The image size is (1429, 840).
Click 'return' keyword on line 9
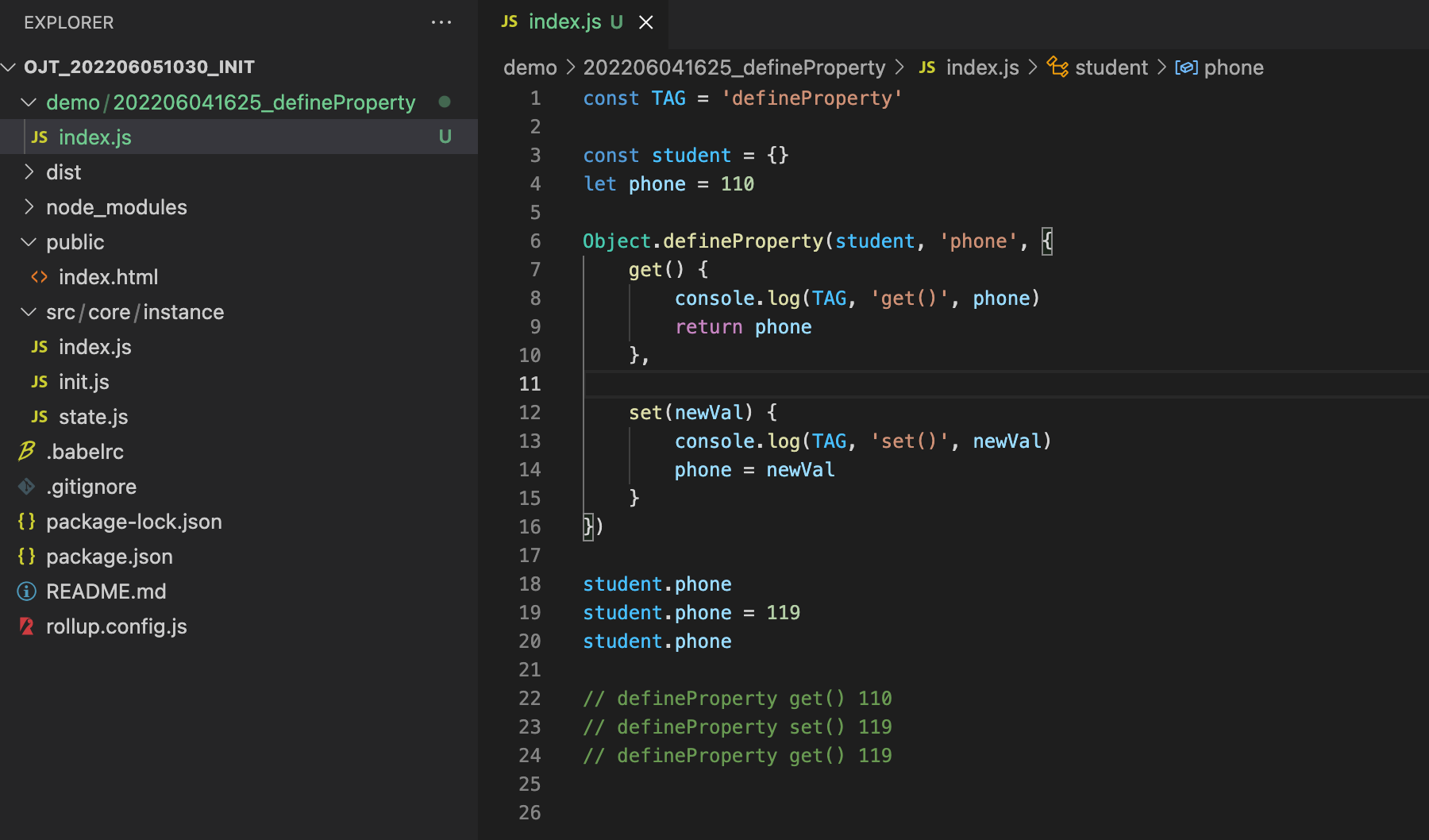pyautogui.click(x=709, y=327)
